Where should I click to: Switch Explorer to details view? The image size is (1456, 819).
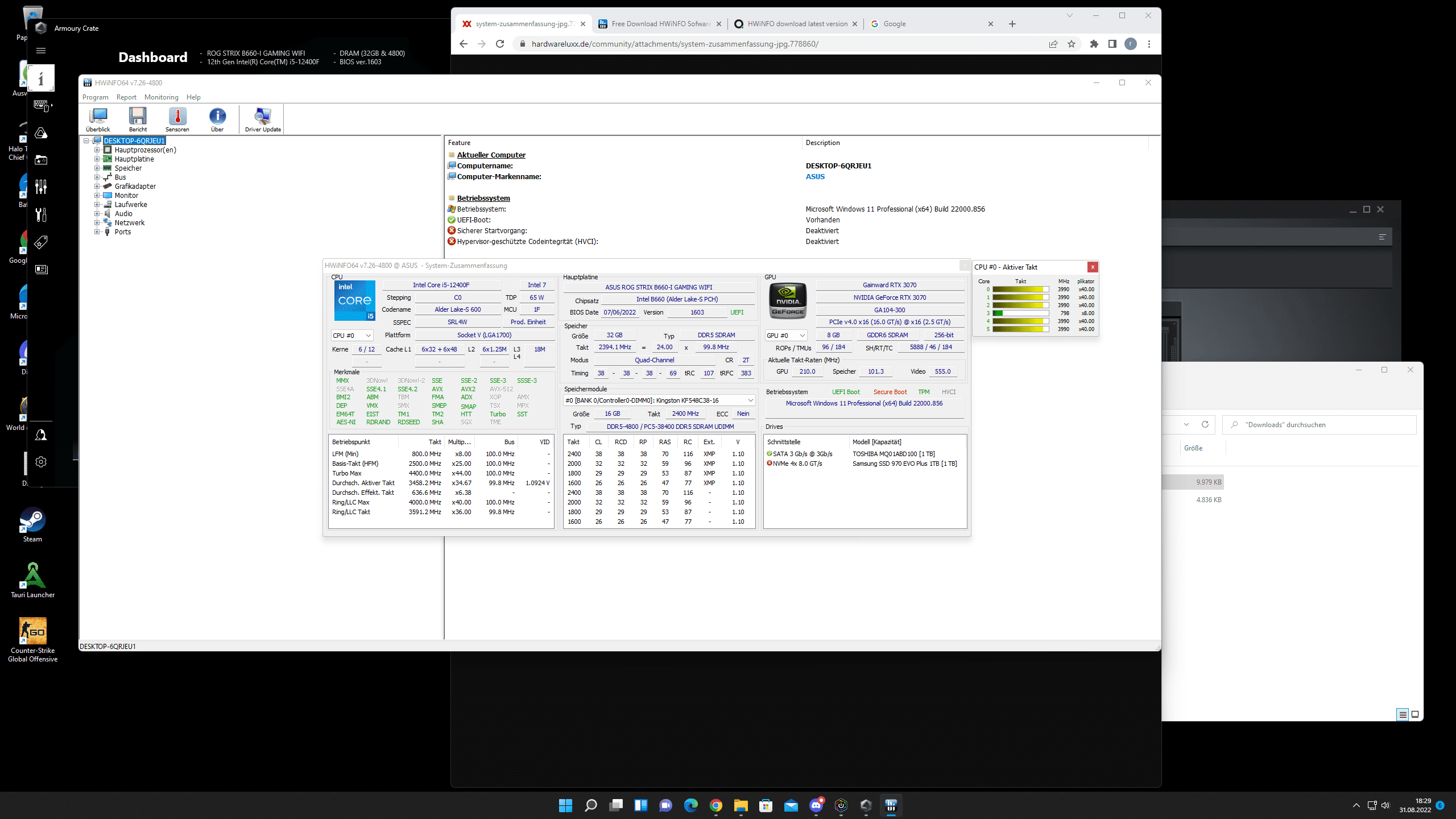pos(1403,714)
